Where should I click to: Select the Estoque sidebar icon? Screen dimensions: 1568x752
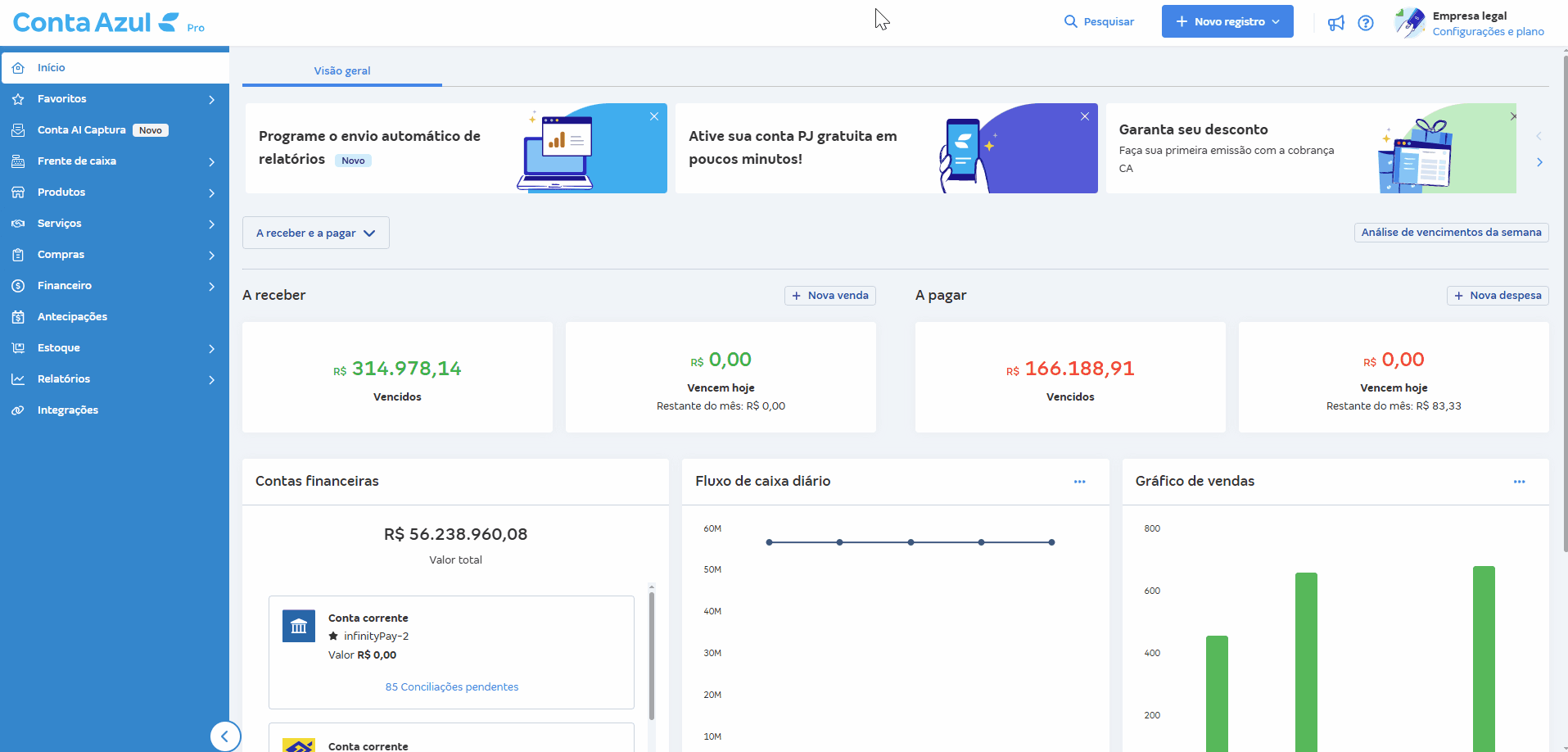(x=18, y=347)
